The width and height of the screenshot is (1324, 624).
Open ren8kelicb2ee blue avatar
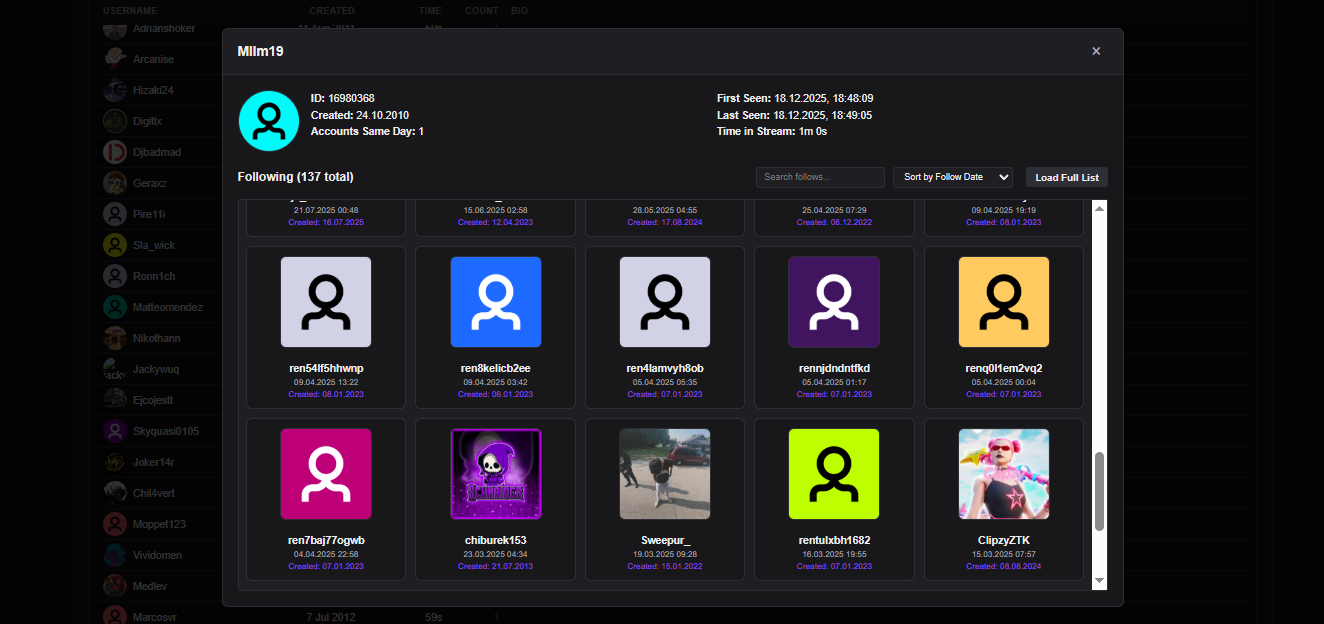496,302
